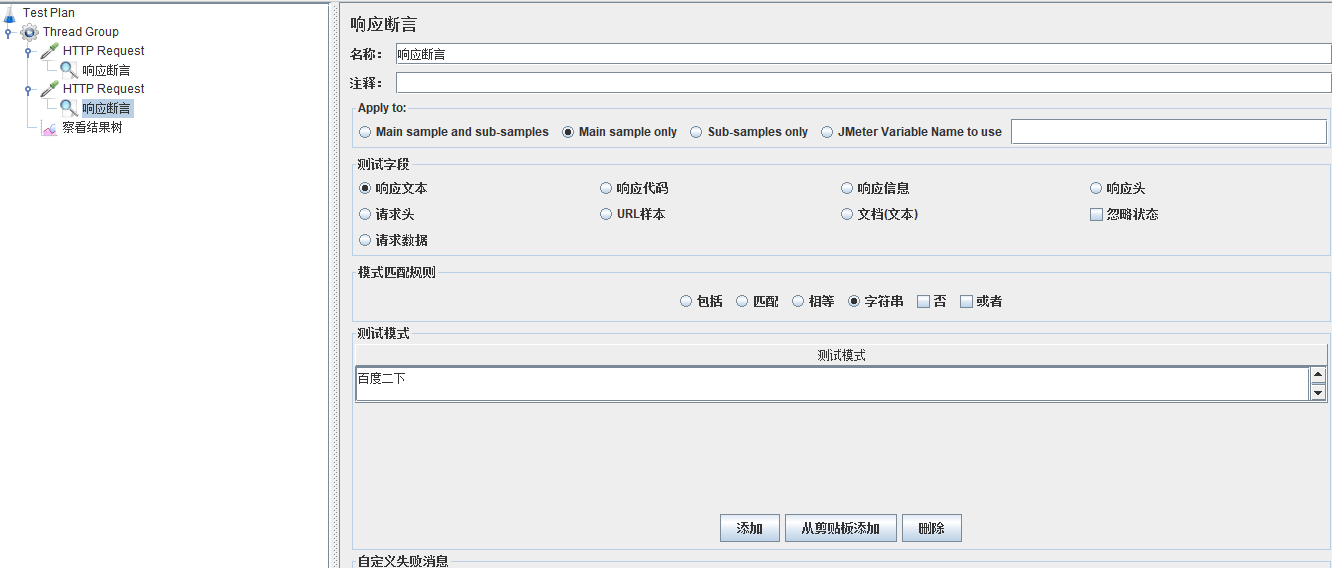Click the Test Plan flask icon
The image size is (1332, 568).
(x=10, y=13)
